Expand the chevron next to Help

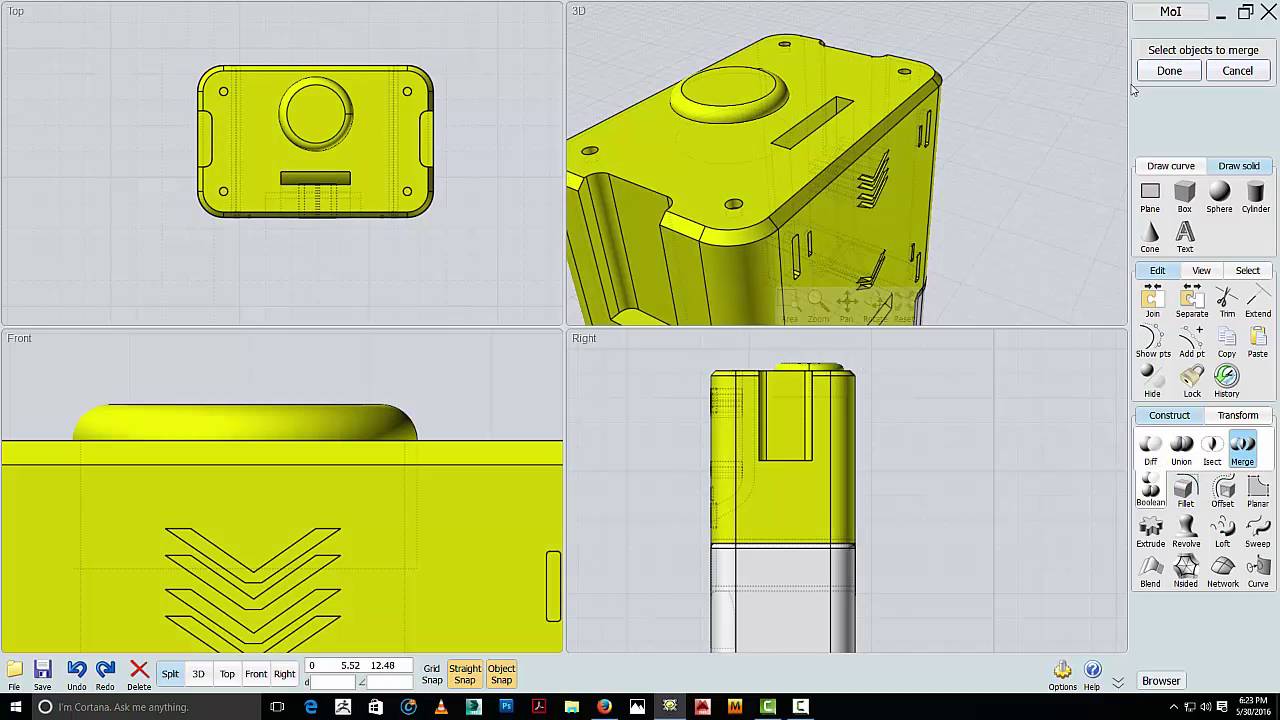pos(1118,681)
